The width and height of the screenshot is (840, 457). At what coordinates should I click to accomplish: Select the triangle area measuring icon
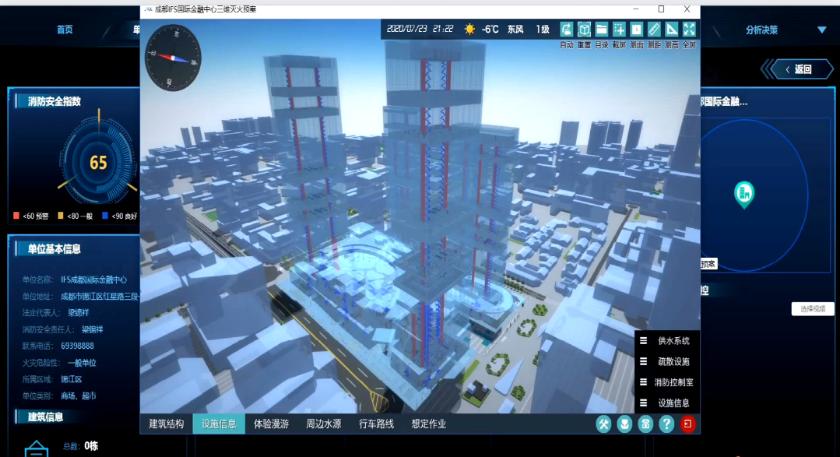[671, 29]
